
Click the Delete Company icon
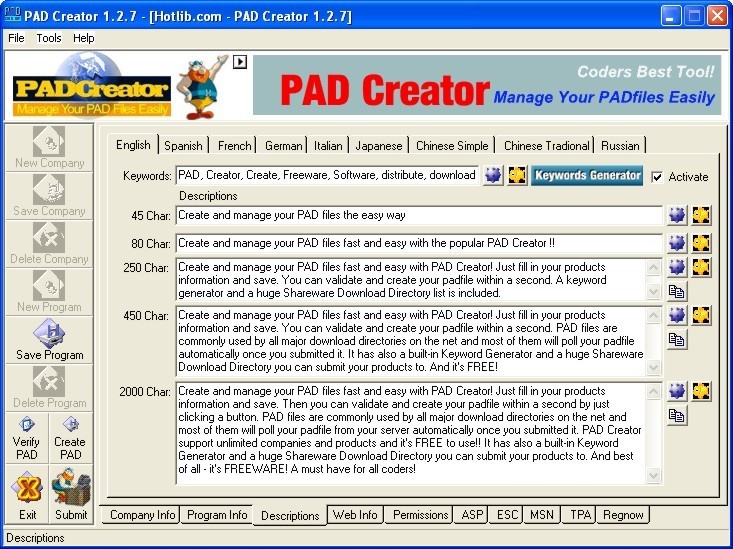pos(49,238)
